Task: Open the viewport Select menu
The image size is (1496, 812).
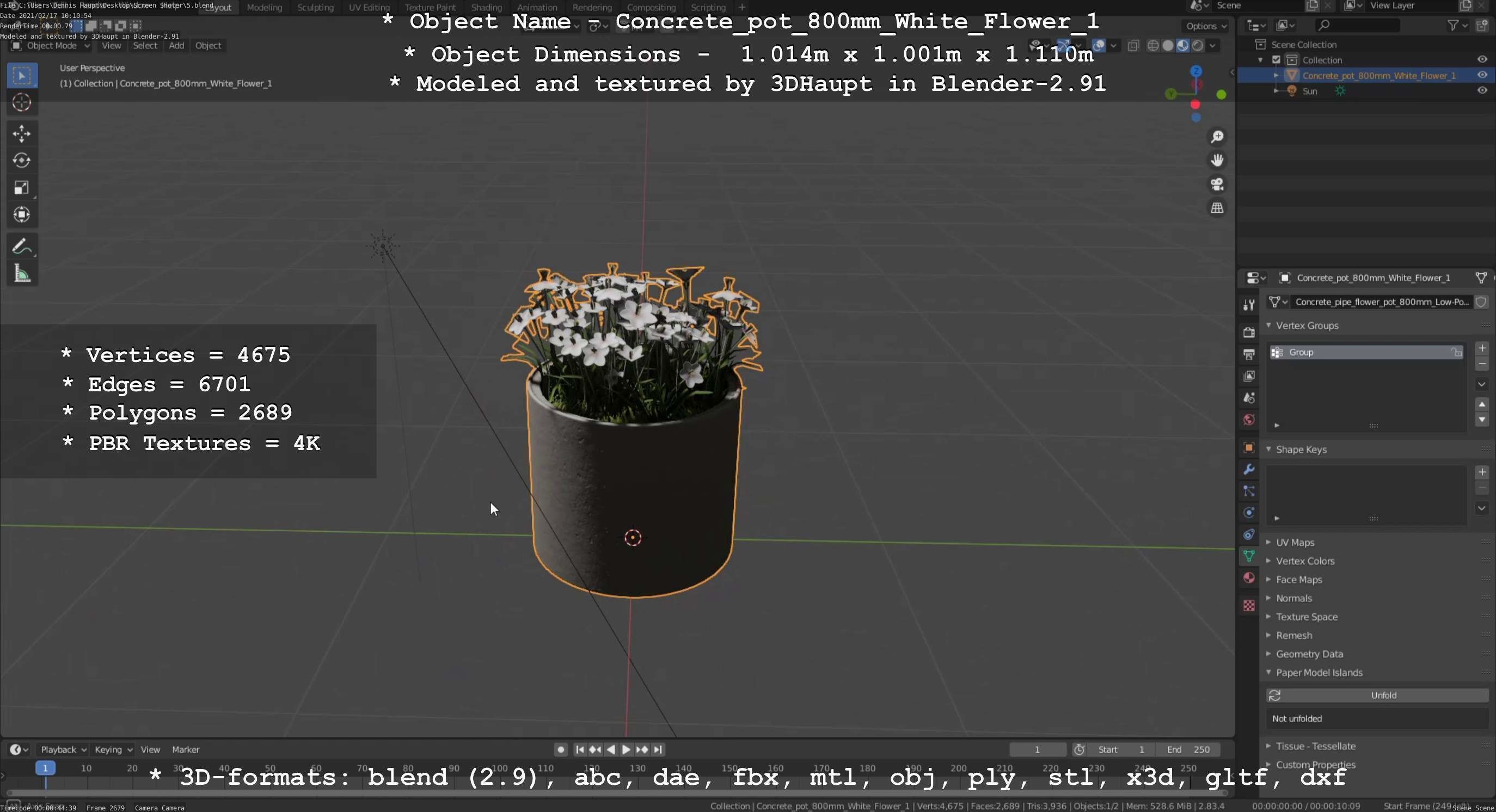Action: [x=145, y=46]
